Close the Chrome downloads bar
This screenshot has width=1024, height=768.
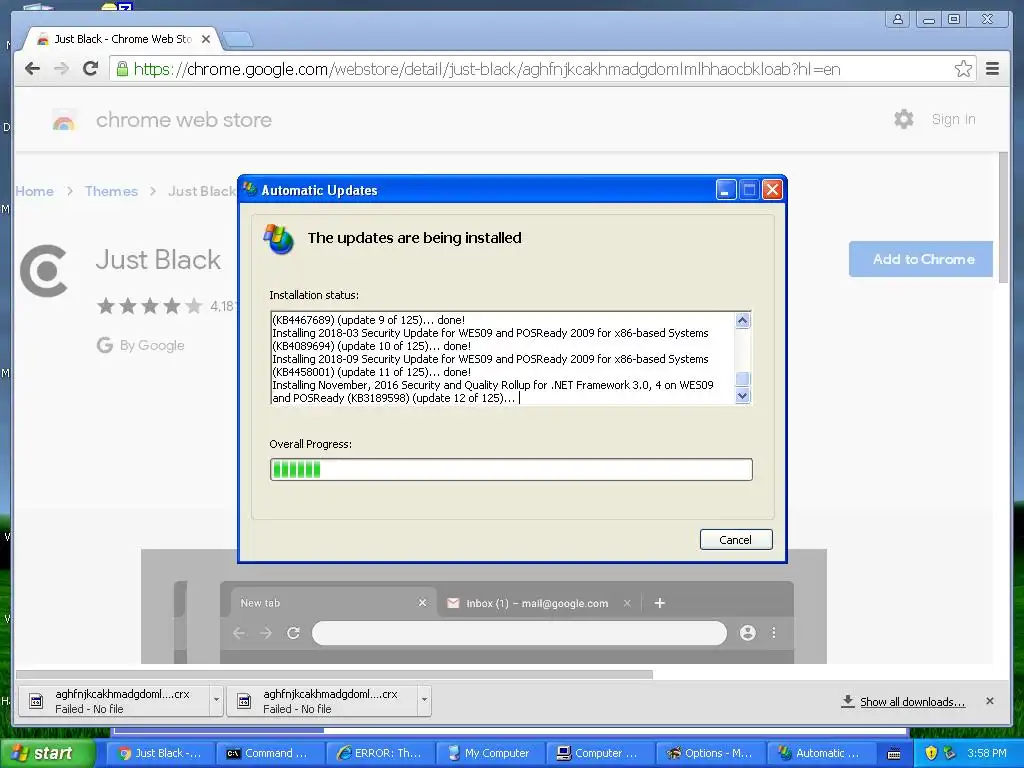pos(990,701)
